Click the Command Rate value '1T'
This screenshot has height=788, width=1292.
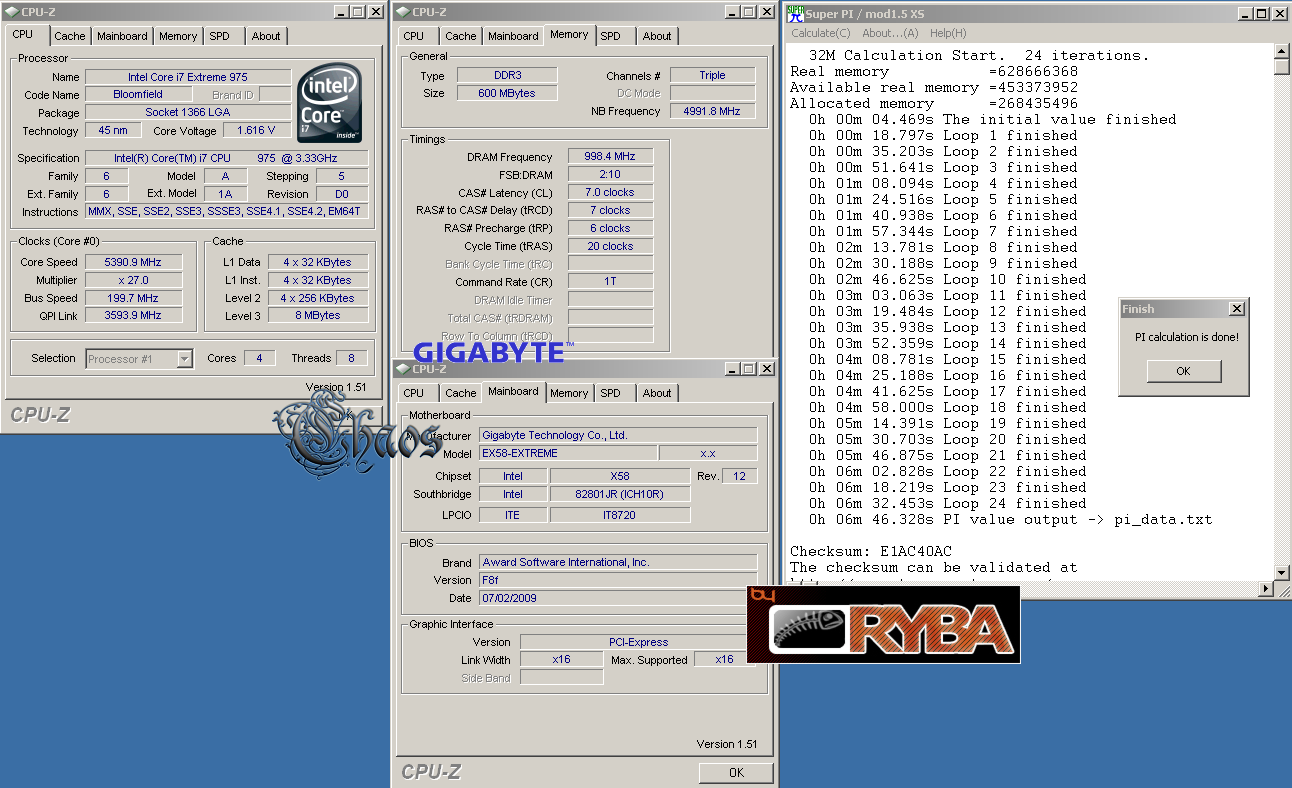coord(610,282)
